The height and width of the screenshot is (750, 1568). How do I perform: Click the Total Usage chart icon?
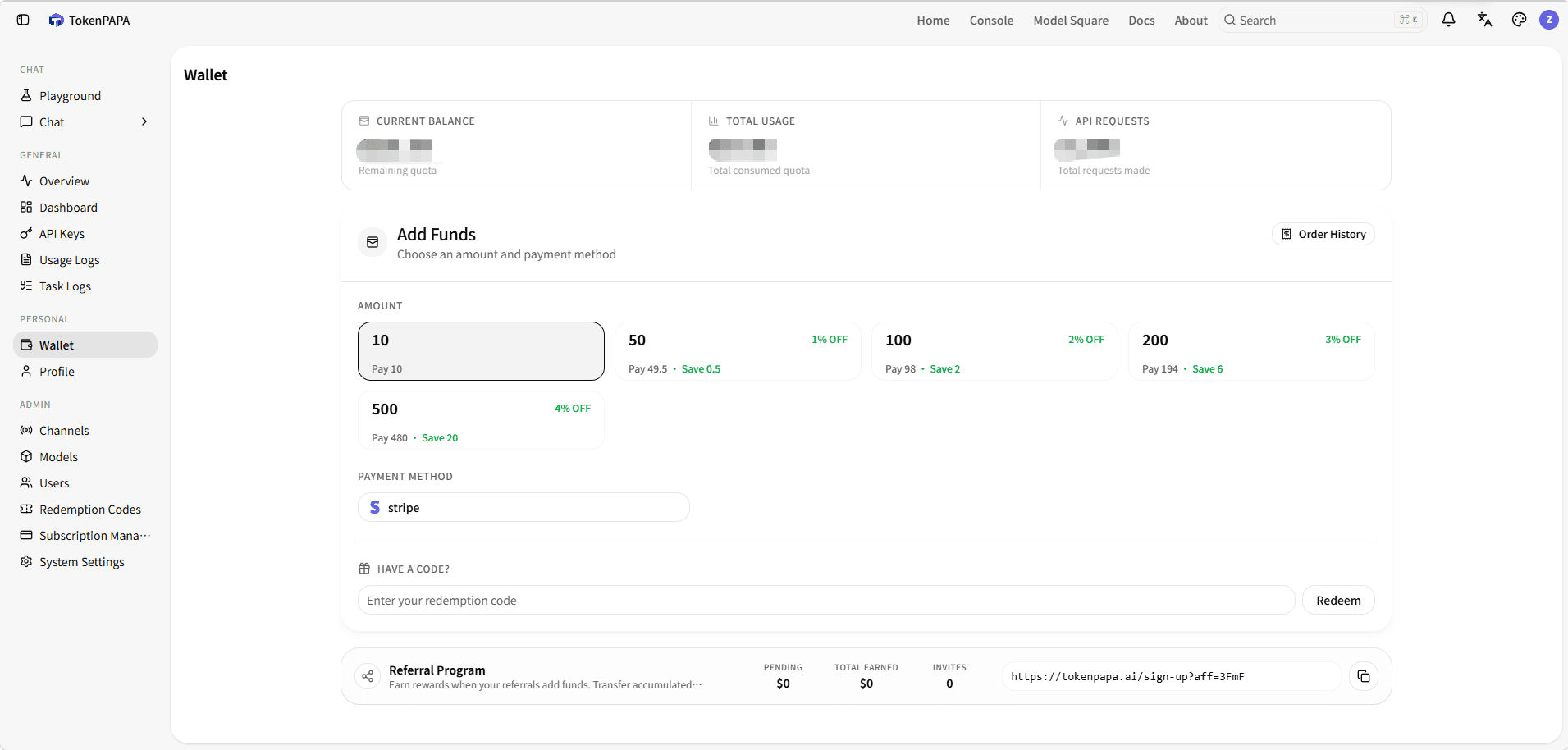[x=714, y=121]
